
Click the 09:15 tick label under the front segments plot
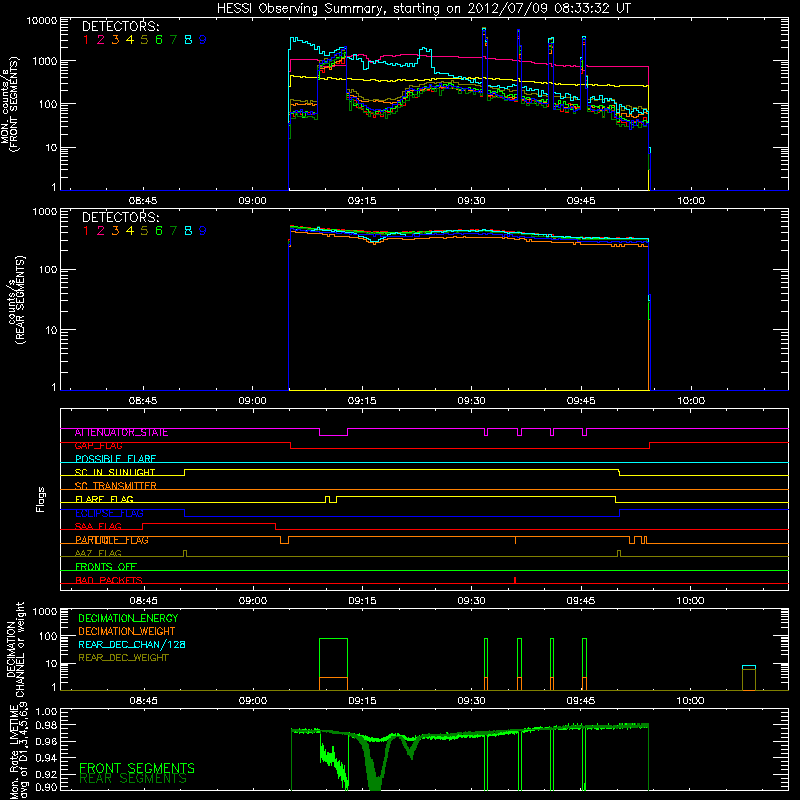pyautogui.click(x=362, y=201)
